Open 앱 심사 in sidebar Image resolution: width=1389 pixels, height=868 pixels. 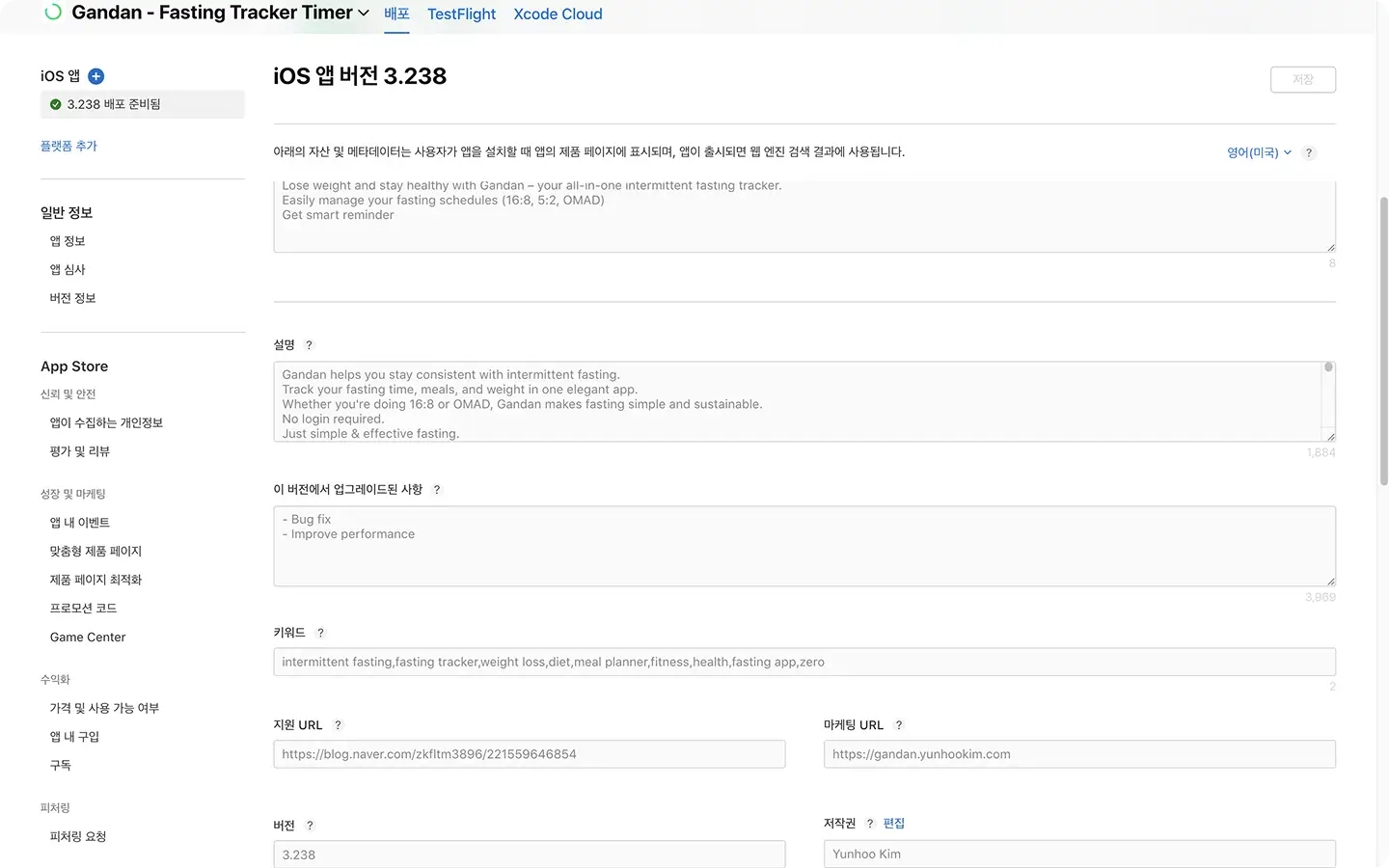click(68, 270)
